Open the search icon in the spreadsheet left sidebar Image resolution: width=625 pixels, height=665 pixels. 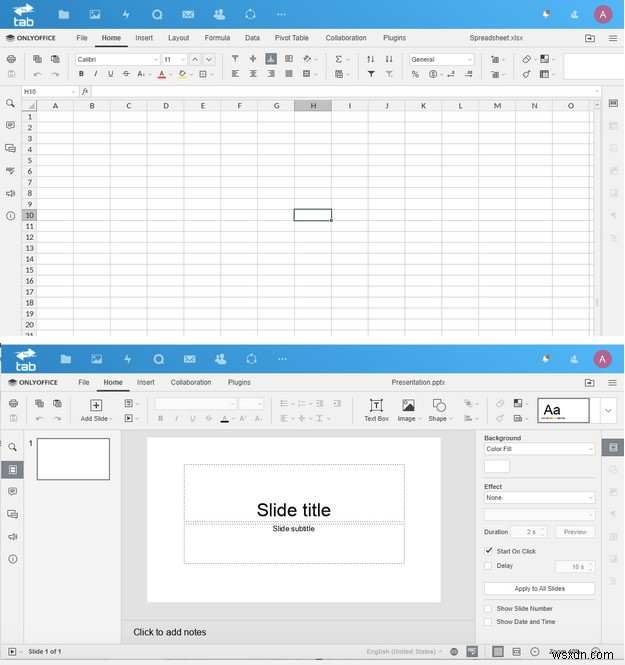(x=11, y=103)
